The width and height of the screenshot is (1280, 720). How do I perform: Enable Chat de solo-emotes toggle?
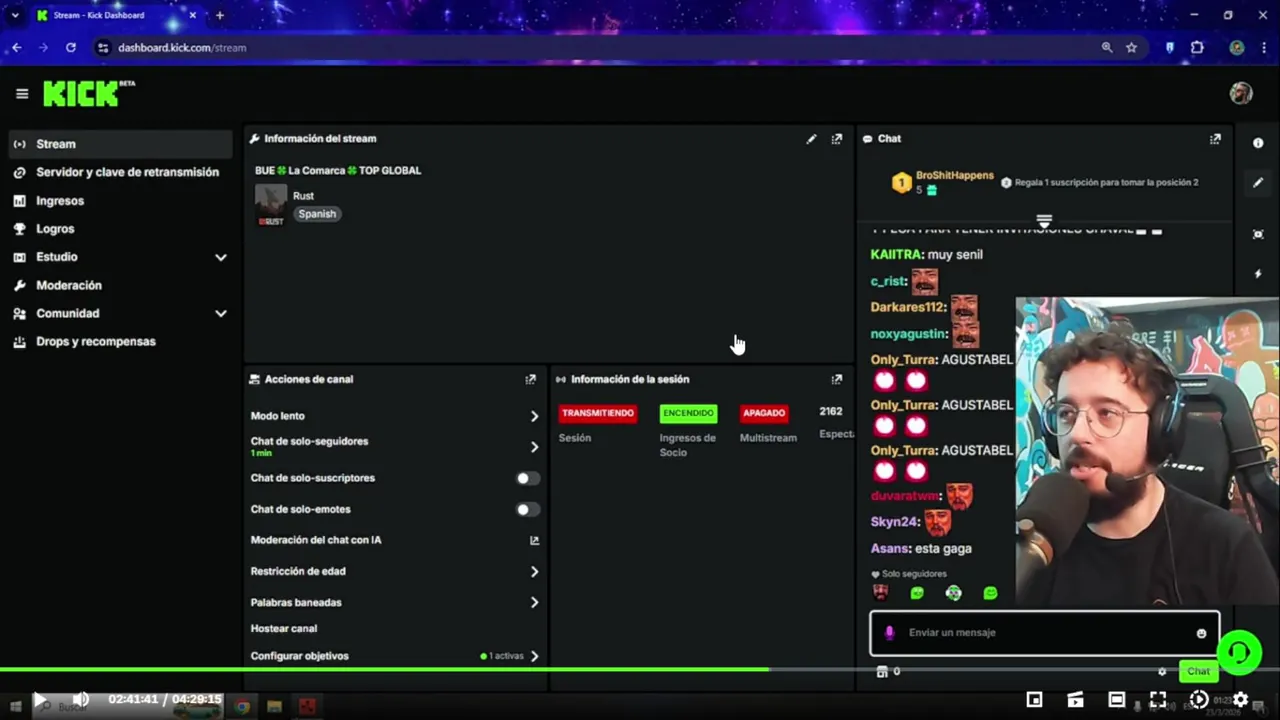[527, 509]
